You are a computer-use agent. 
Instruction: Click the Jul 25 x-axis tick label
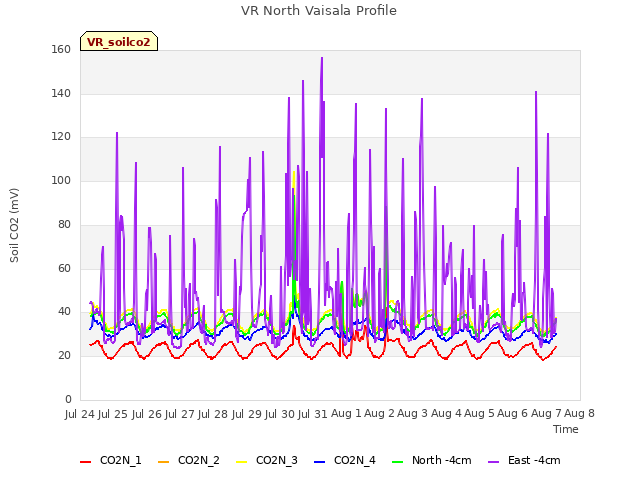[x=113, y=414]
